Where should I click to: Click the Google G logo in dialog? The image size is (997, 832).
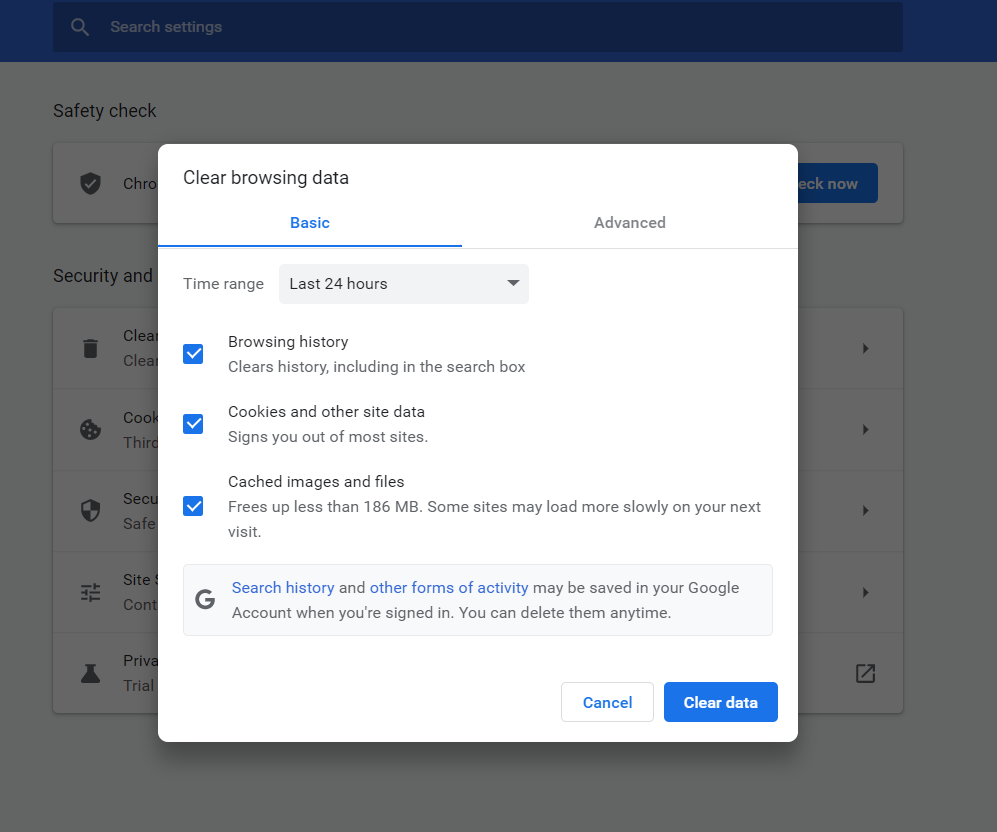click(205, 599)
